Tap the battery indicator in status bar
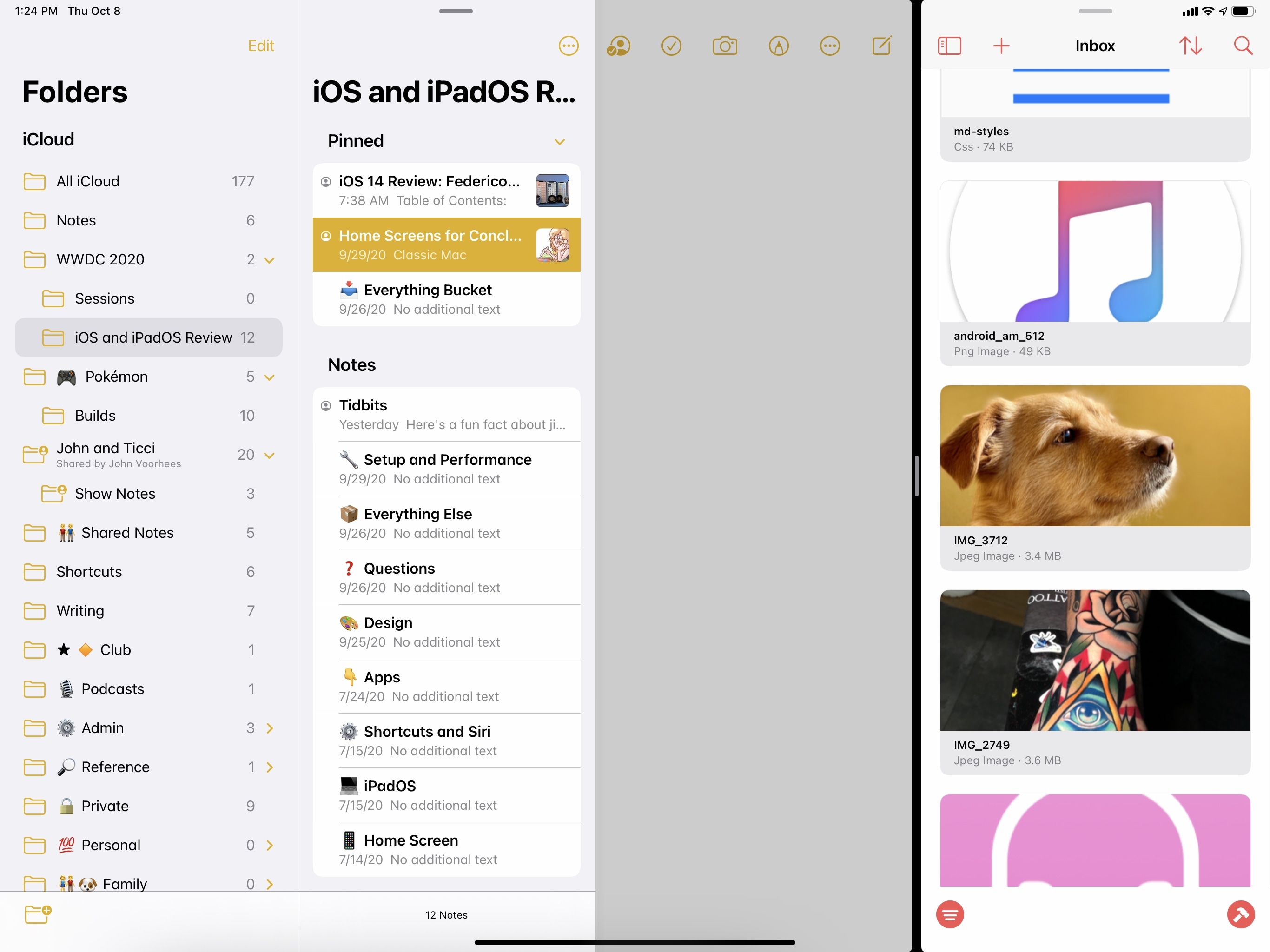Image resolution: width=1270 pixels, height=952 pixels. (1243, 11)
